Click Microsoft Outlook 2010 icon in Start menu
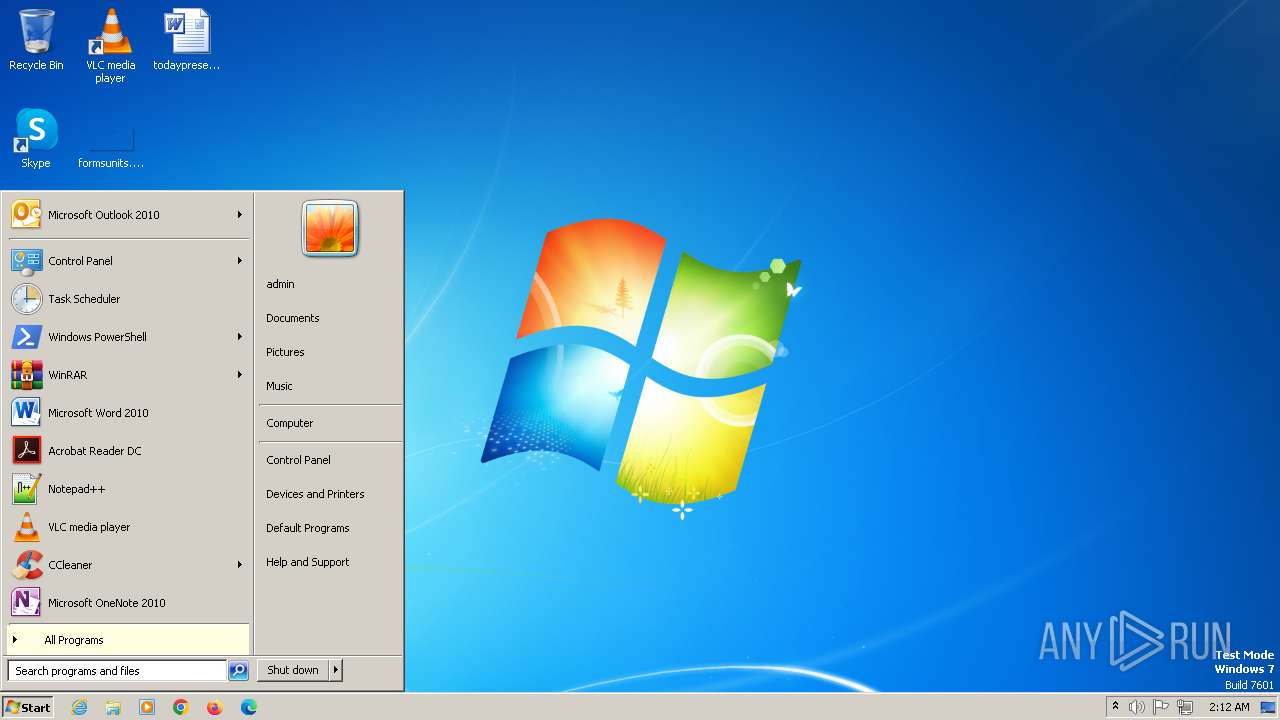The width and height of the screenshot is (1280, 720). (x=27, y=215)
